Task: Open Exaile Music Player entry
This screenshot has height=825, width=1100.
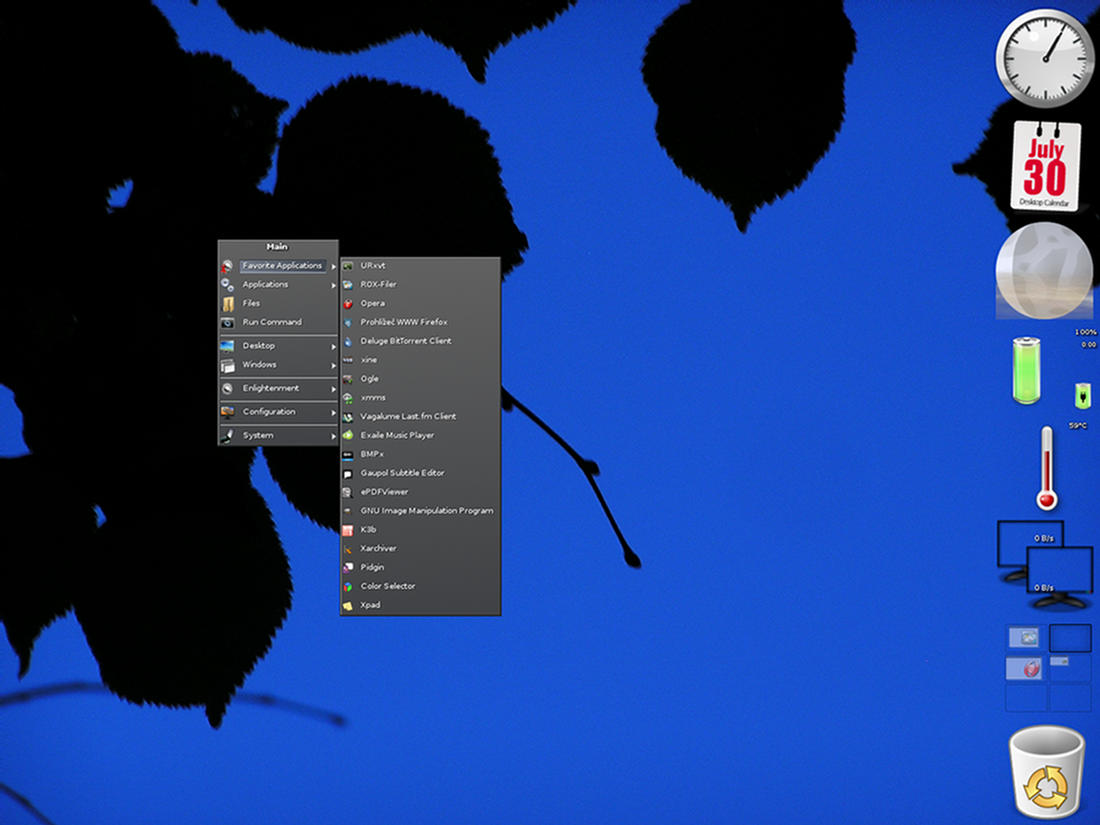Action: [397, 435]
